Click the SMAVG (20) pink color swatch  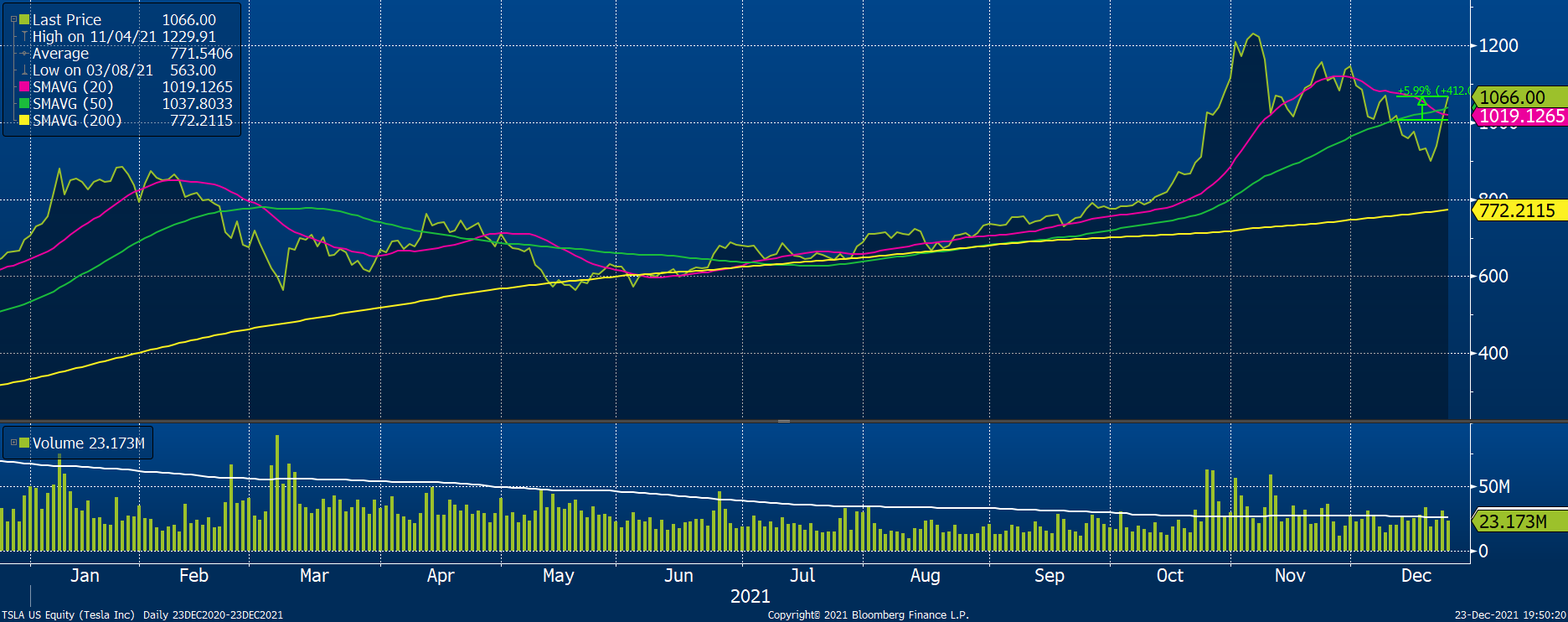(25, 86)
